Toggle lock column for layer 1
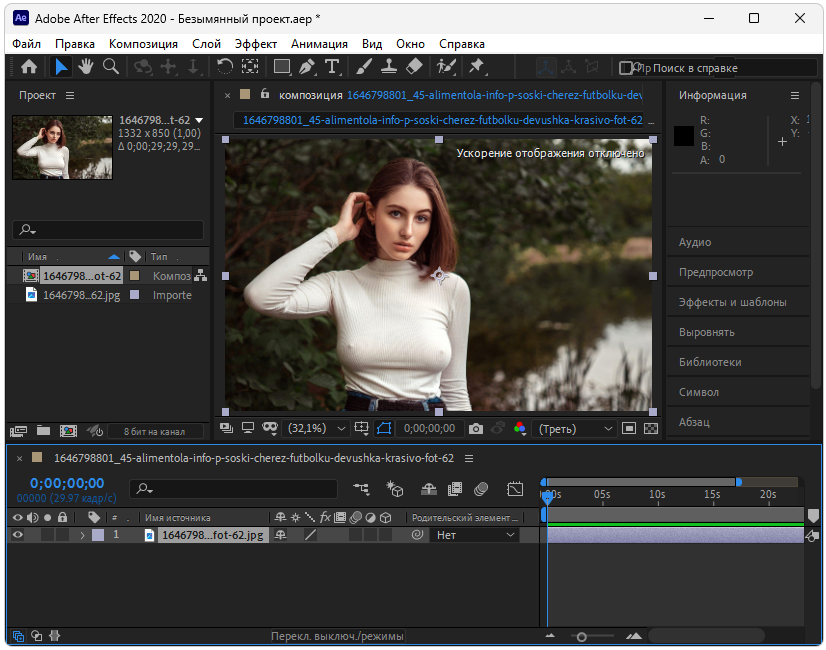Image resolution: width=826 pixels, height=650 pixels. click(x=63, y=535)
